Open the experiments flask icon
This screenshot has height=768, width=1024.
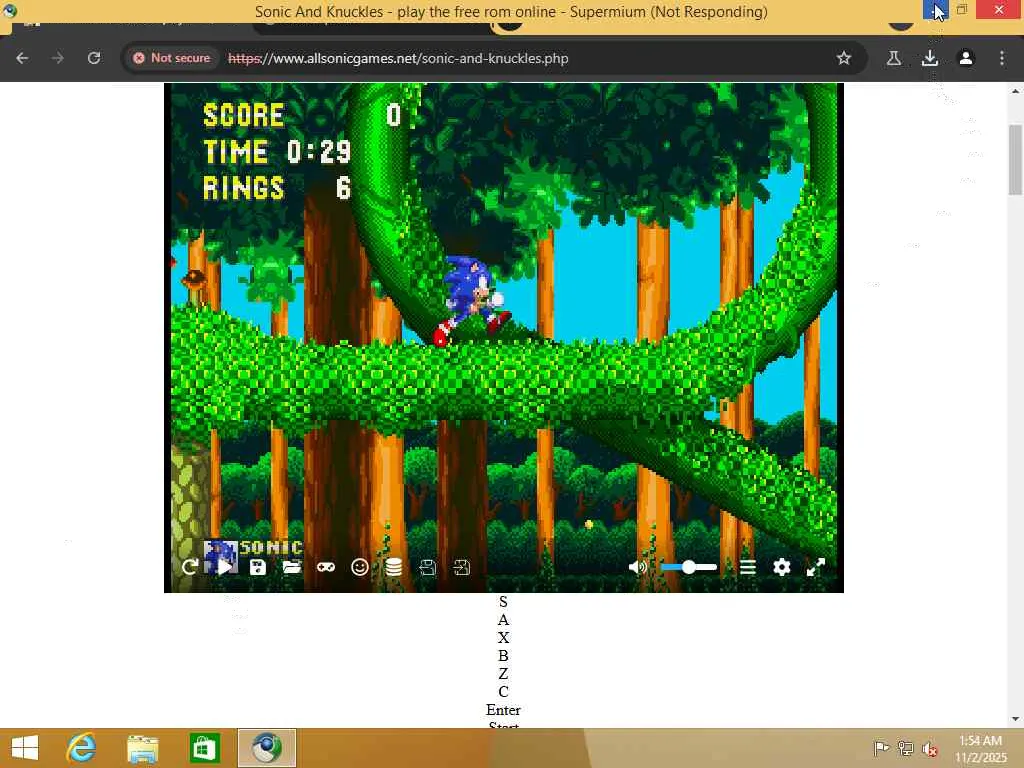pos(894,58)
